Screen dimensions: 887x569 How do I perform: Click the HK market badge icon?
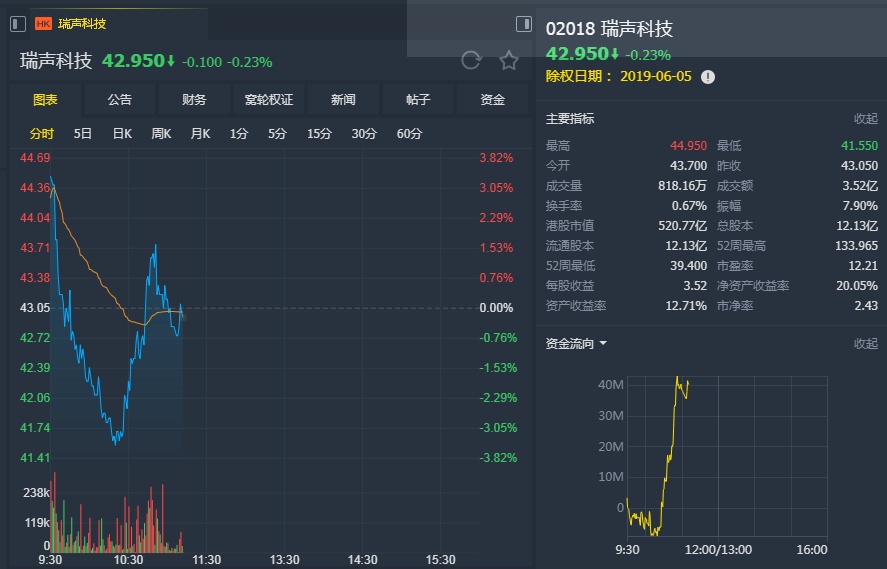point(43,23)
